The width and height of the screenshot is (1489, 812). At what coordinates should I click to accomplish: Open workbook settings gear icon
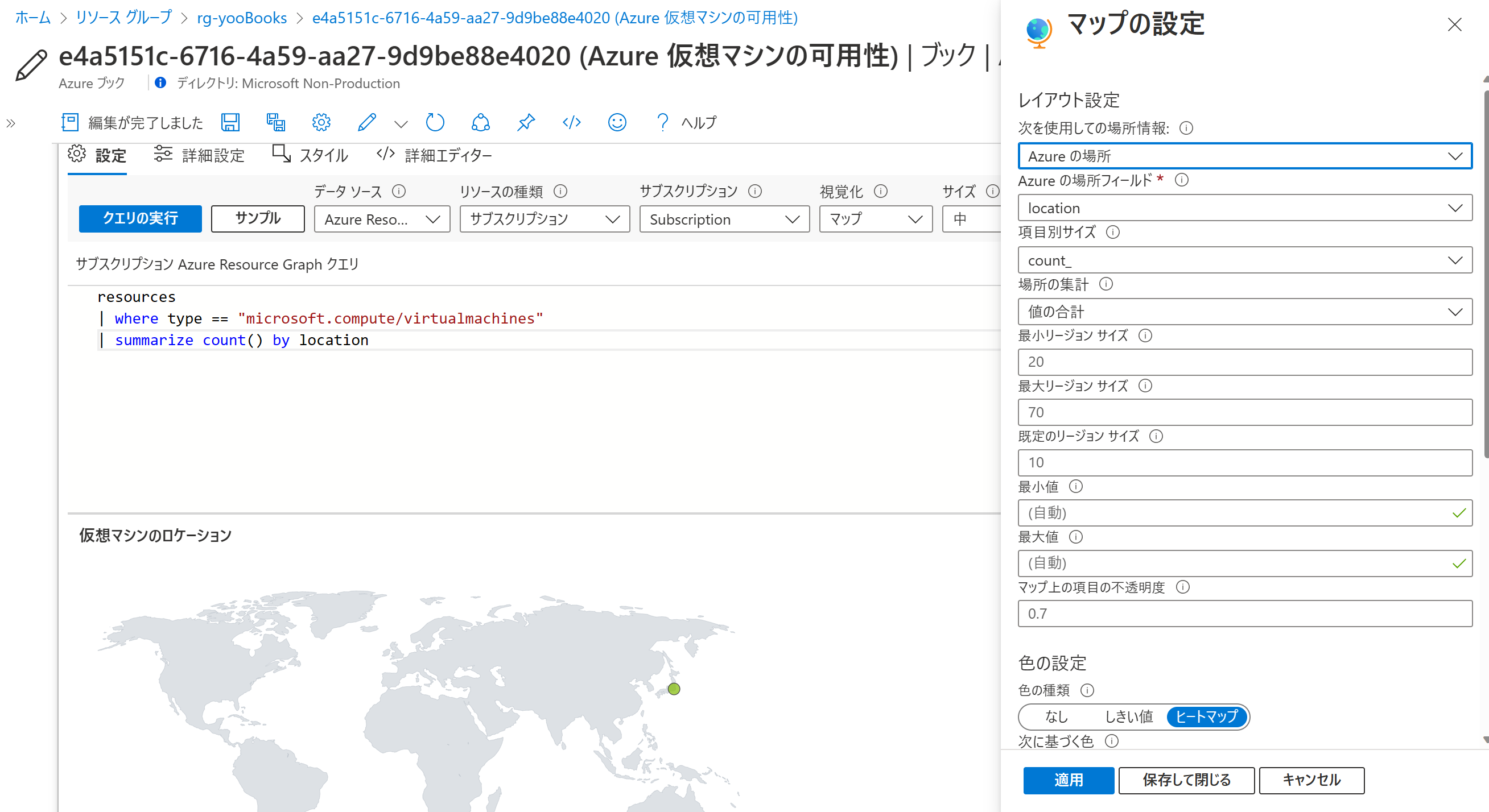click(321, 122)
